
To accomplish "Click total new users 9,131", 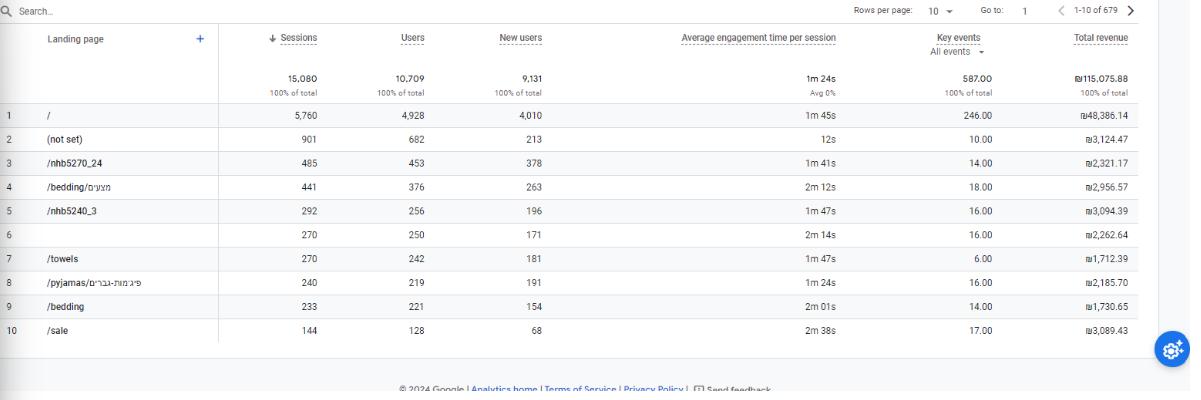I will point(530,78).
